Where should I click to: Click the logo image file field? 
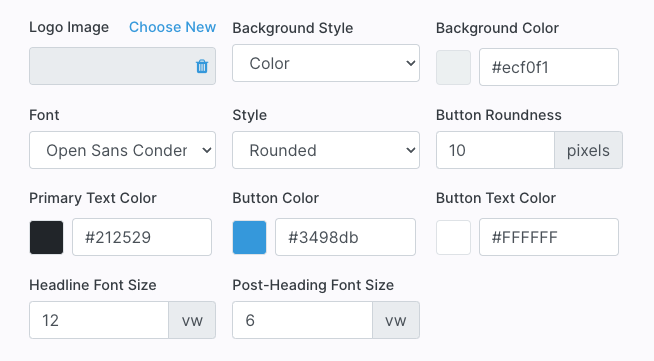tap(122, 66)
